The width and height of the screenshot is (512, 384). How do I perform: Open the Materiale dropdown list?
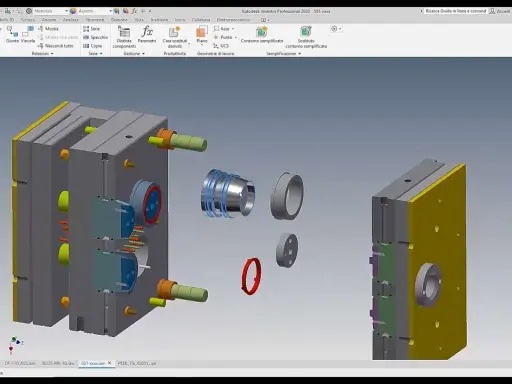click(x=66, y=11)
